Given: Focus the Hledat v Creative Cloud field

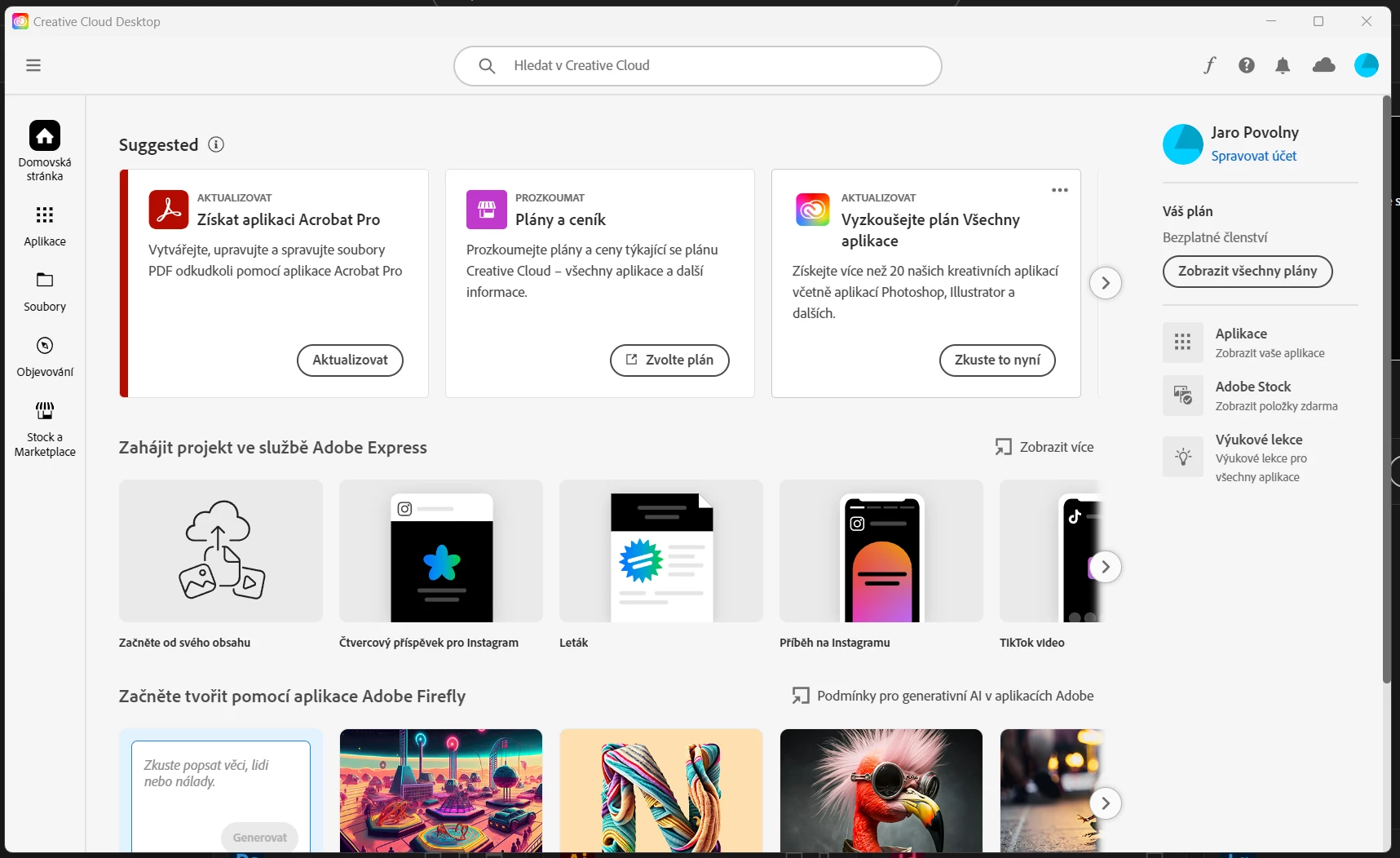Looking at the screenshot, I should point(698,65).
